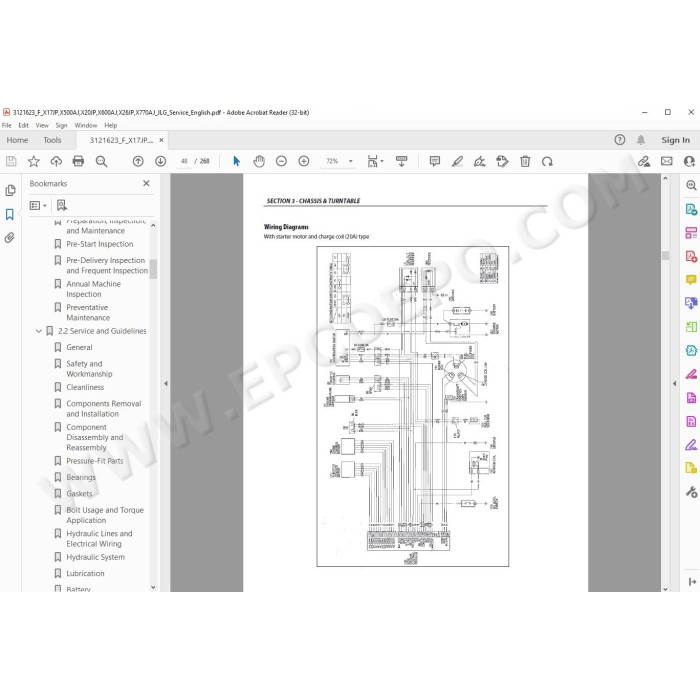700x700 pixels.
Task: Collapse left navigation pane arrow
Action: 166,383
